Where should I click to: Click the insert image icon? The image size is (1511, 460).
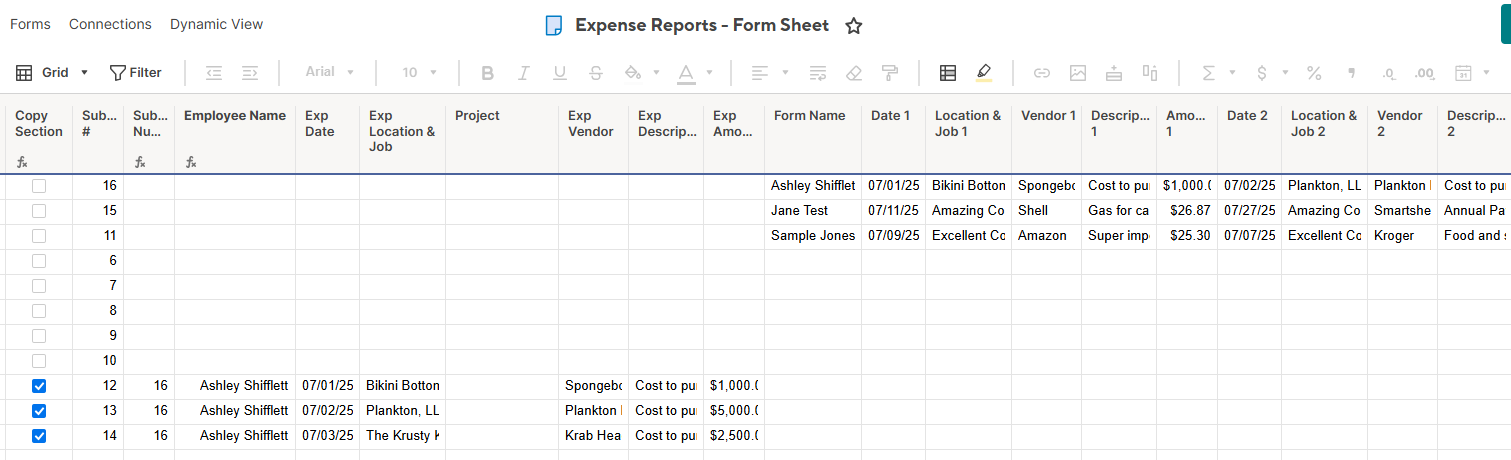(x=1078, y=73)
